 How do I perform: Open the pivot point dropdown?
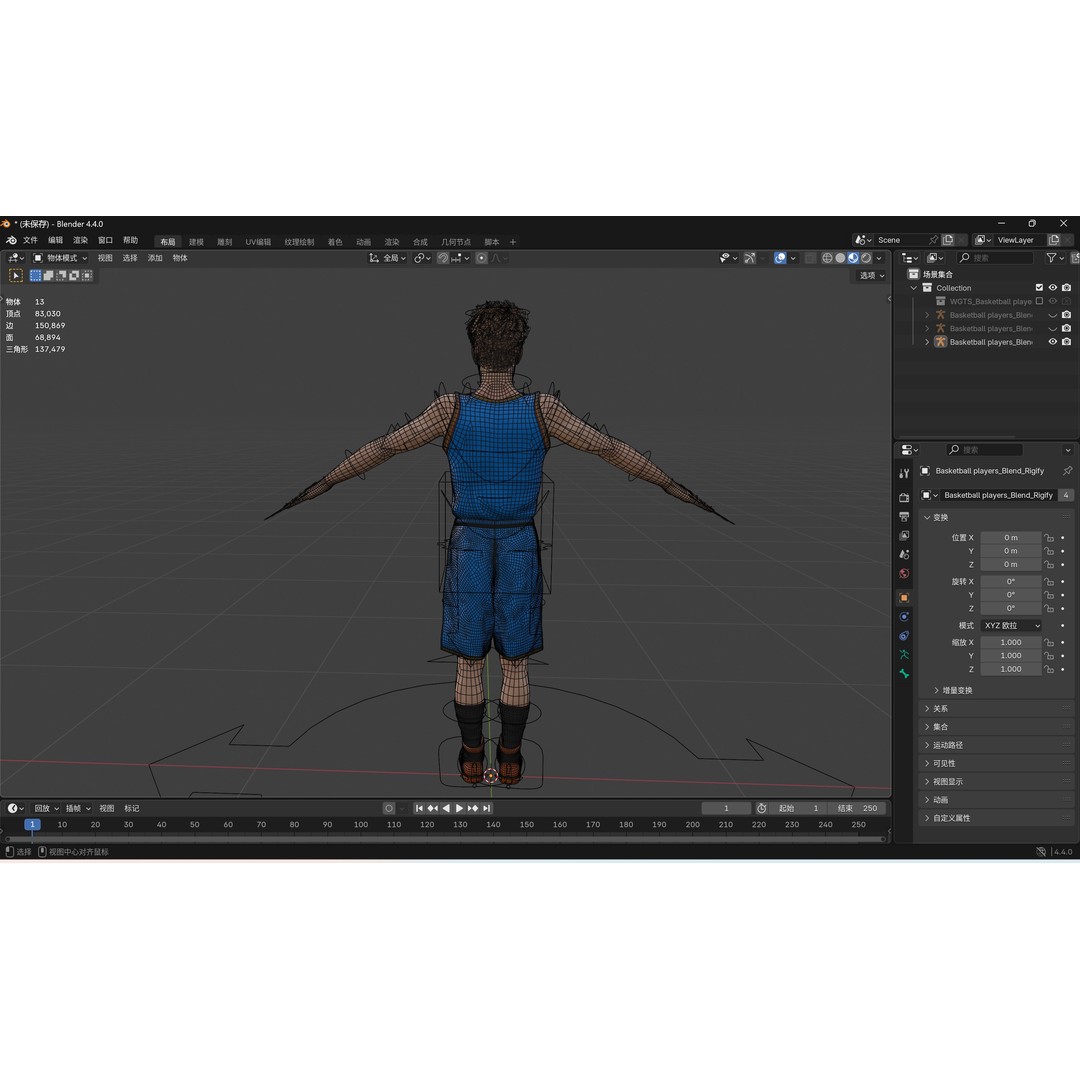(422, 258)
